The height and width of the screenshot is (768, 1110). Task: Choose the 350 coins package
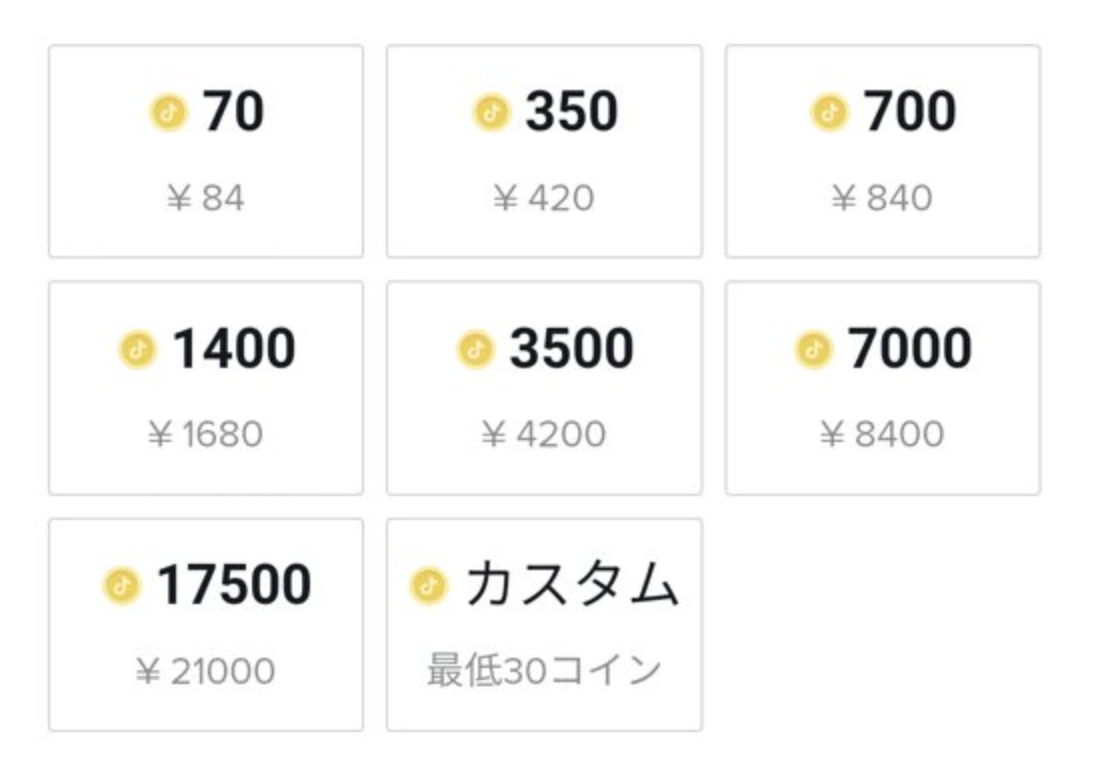pyautogui.click(x=544, y=151)
